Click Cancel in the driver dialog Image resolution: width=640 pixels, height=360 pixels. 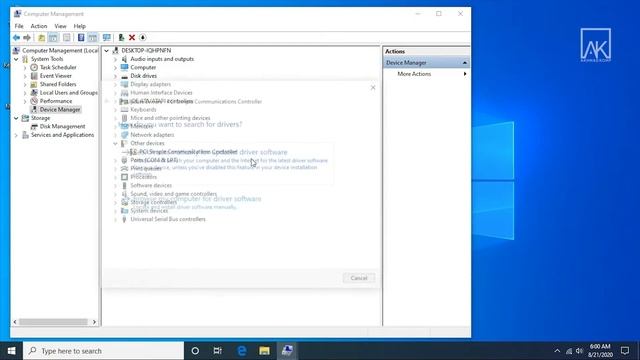coord(359,278)
